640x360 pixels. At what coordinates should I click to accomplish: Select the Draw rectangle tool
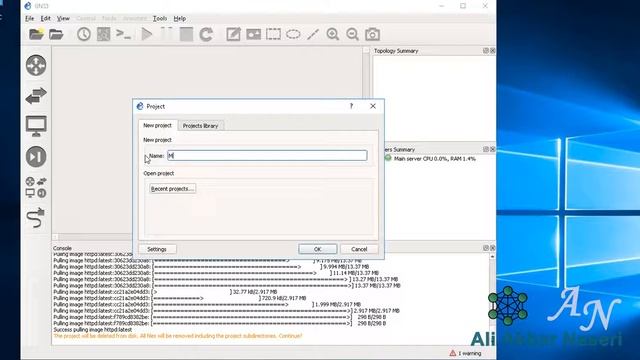(273, 34)
